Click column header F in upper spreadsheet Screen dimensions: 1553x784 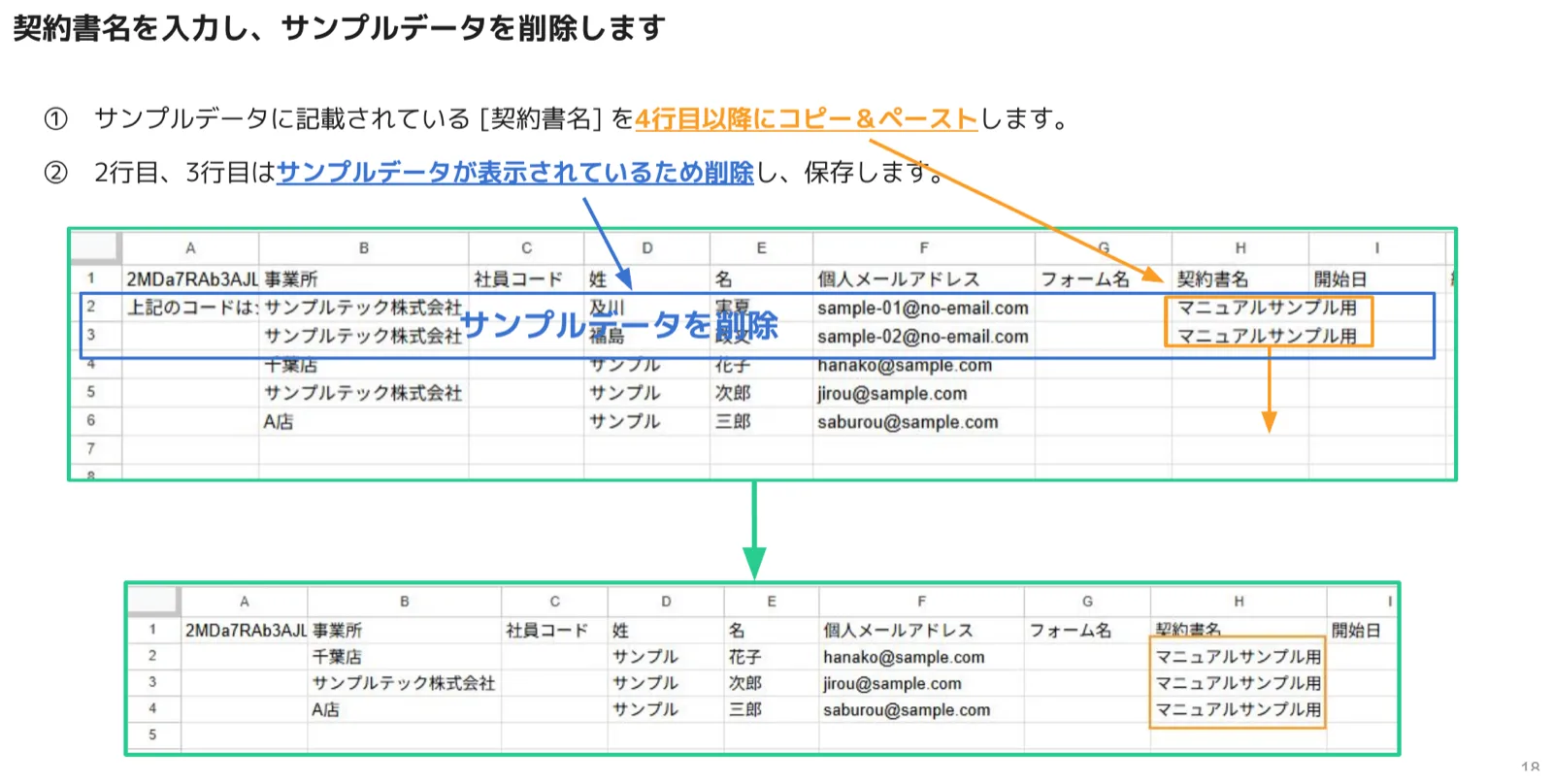(x=923, y=248)
